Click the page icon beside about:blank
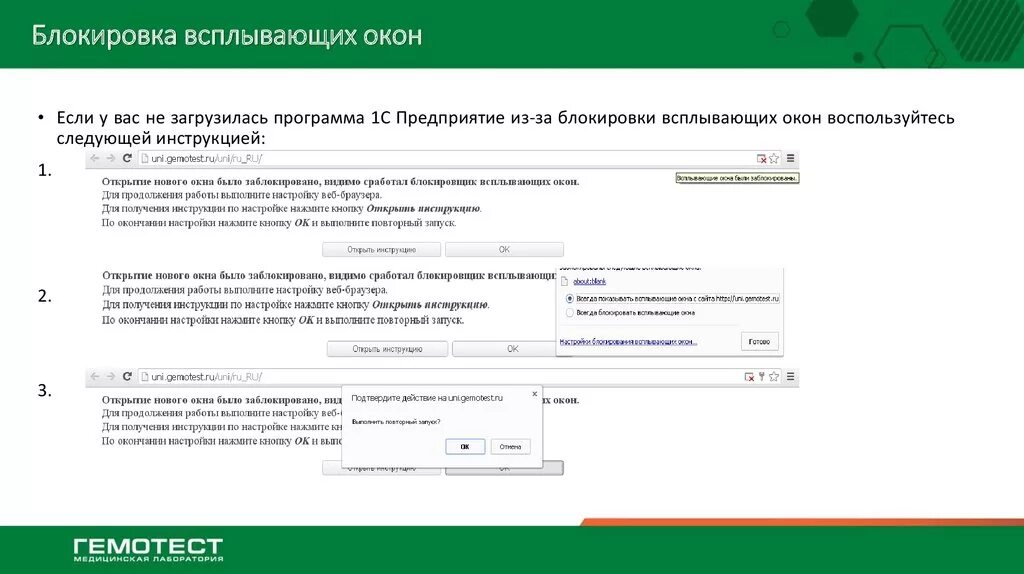Viewport: 1024px width, 574px height. click(x=565, y=281)
